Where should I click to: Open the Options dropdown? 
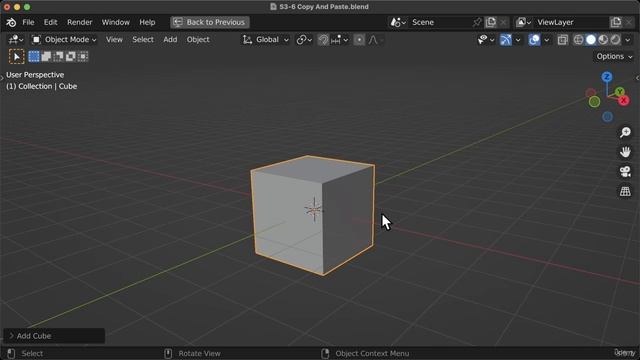[x=614, y=56]
